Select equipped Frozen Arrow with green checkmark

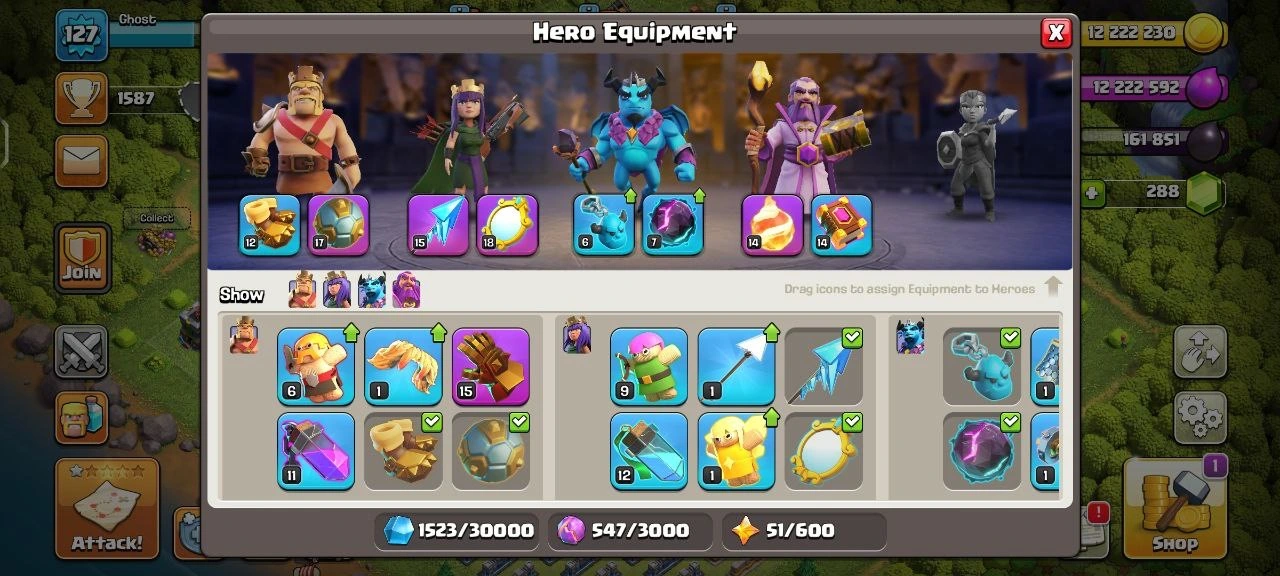(824, 366)
